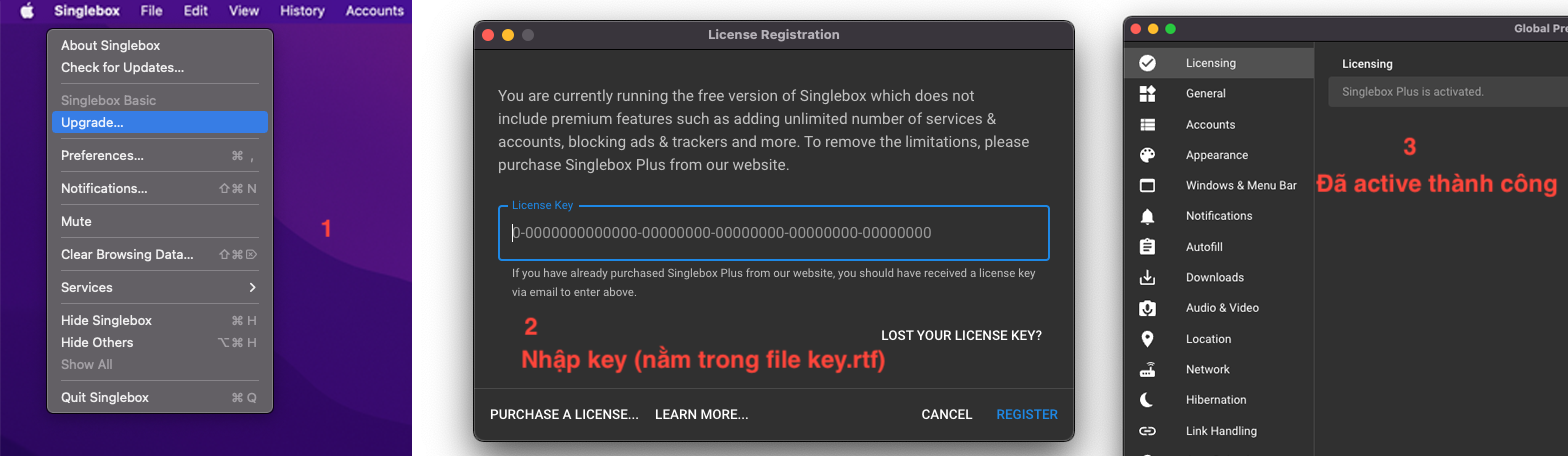Click the Notifications bell icon
Viewport: 1568px width, 456px height.
(1148, 216)
